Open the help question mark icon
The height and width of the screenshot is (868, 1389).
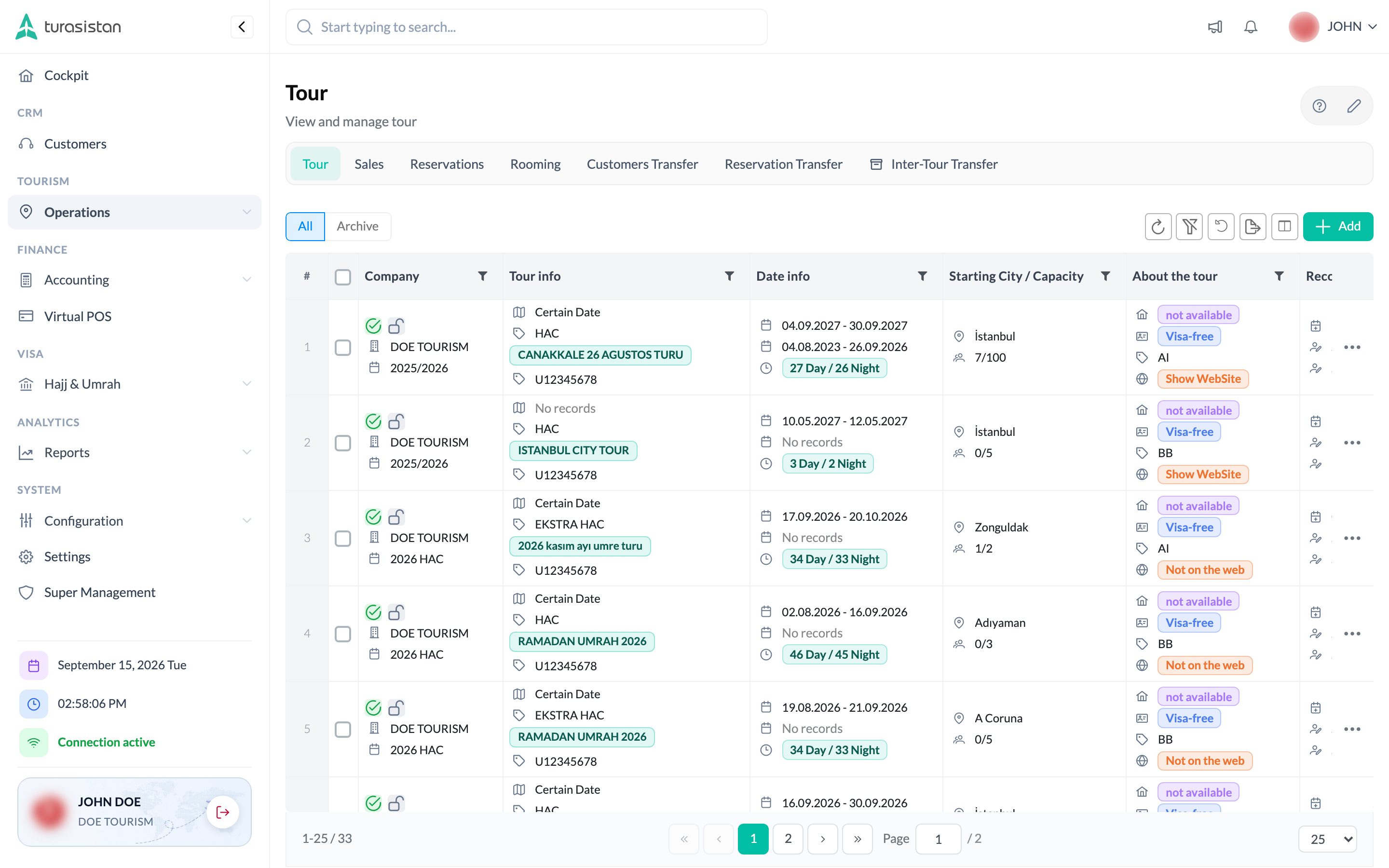pyautogui.click(x=1319, y=106)
